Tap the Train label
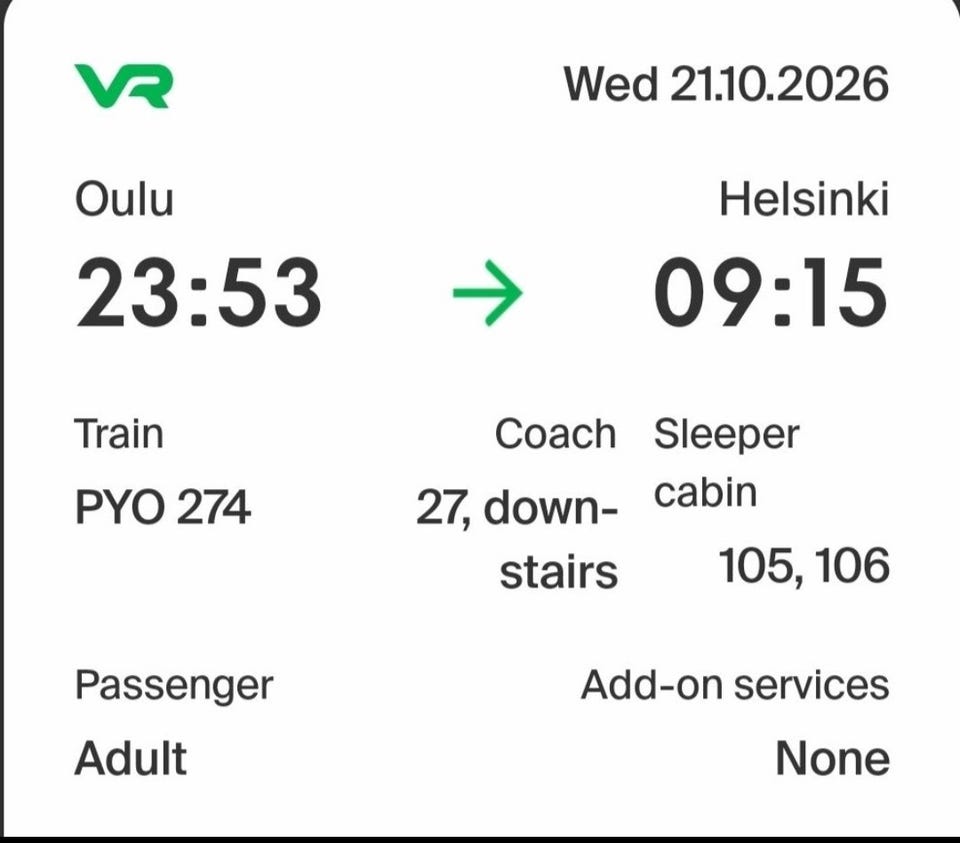The height and width of the screenshot is (843, 960). coord(119,434)
